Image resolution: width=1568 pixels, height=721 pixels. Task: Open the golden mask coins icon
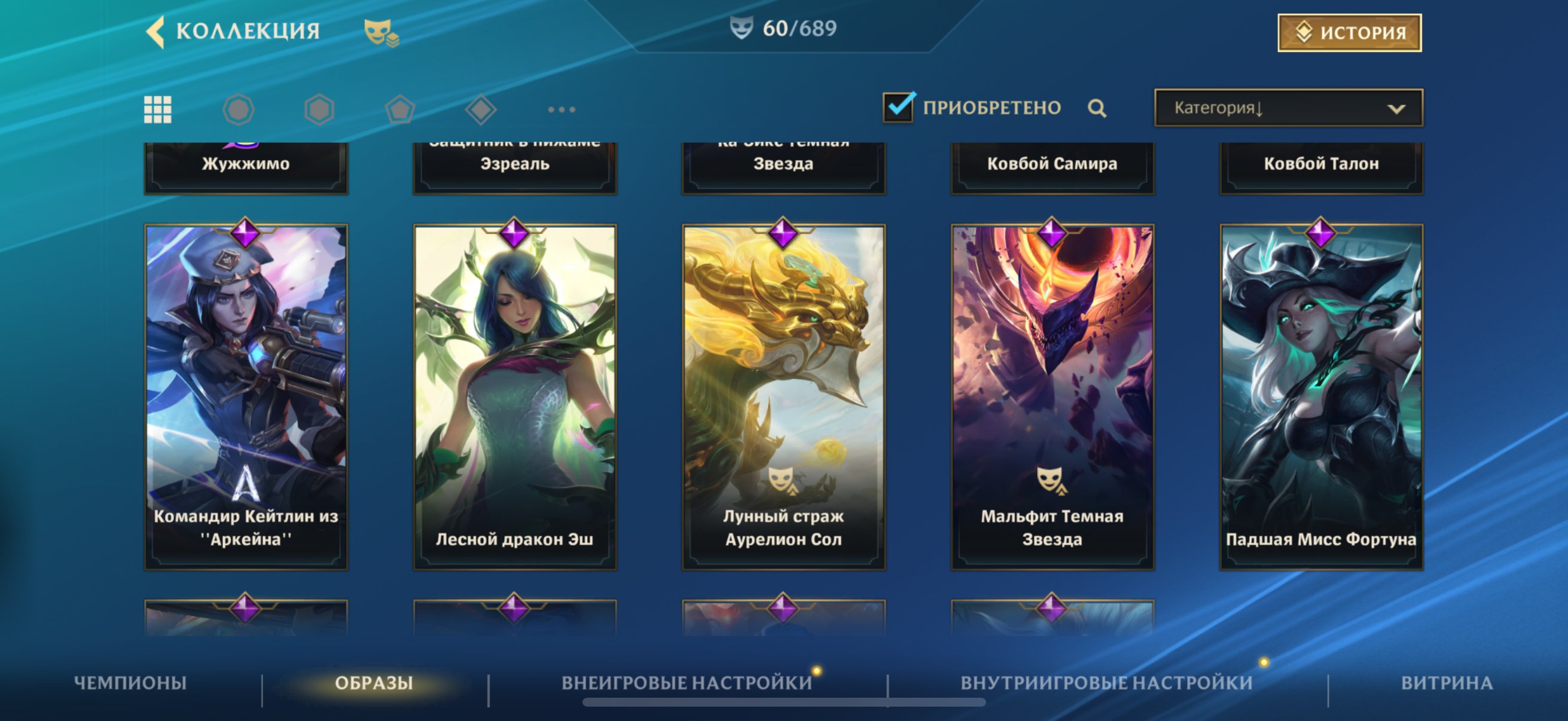[381, 32]
